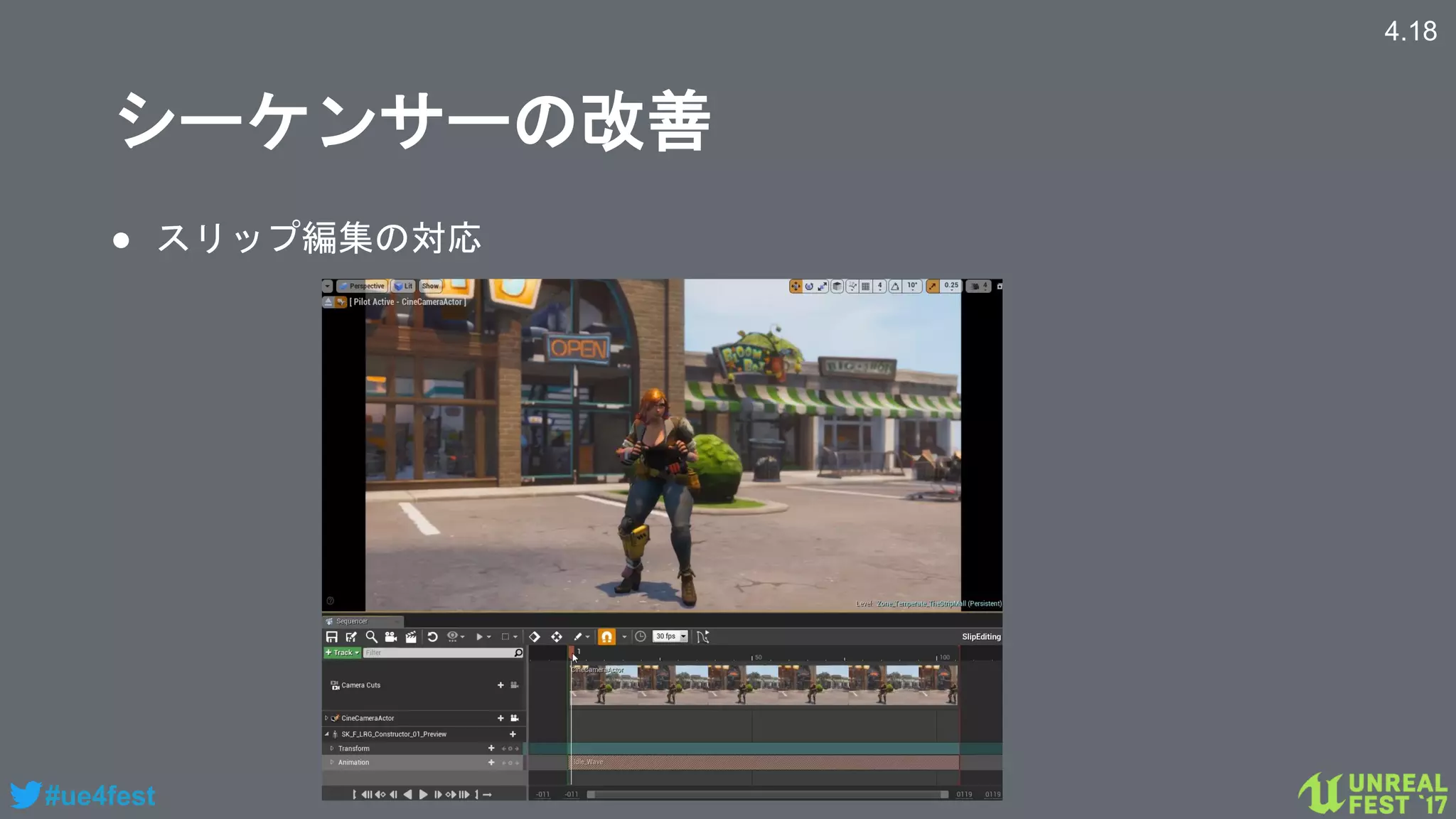The image size is (1456, 819).
Task: Click the add key diamond icon
Action: pyautogui.click(x=535, y=637)
